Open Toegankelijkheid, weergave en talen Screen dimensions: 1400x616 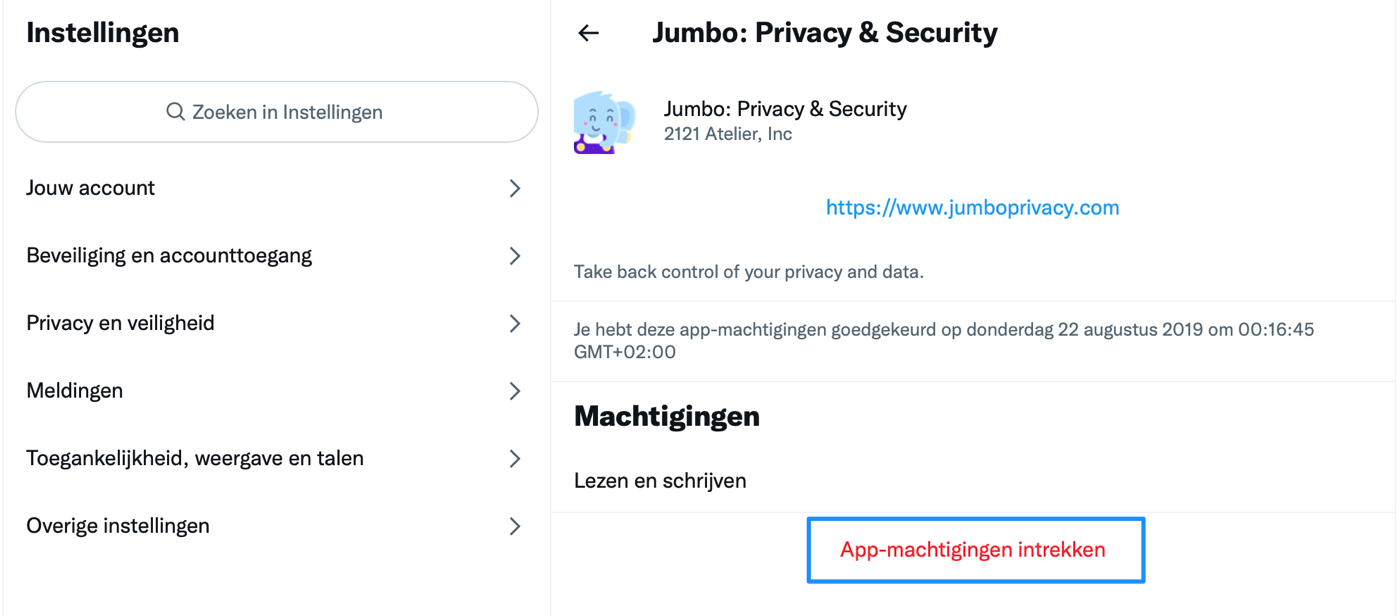(x=275, y=458)
